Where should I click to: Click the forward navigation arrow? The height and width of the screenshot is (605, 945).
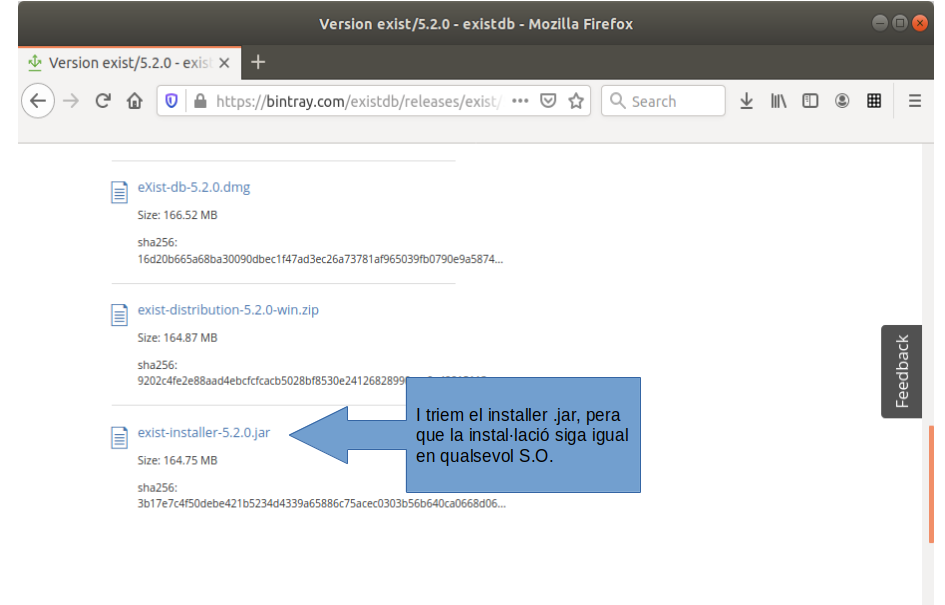coord(71,101)
